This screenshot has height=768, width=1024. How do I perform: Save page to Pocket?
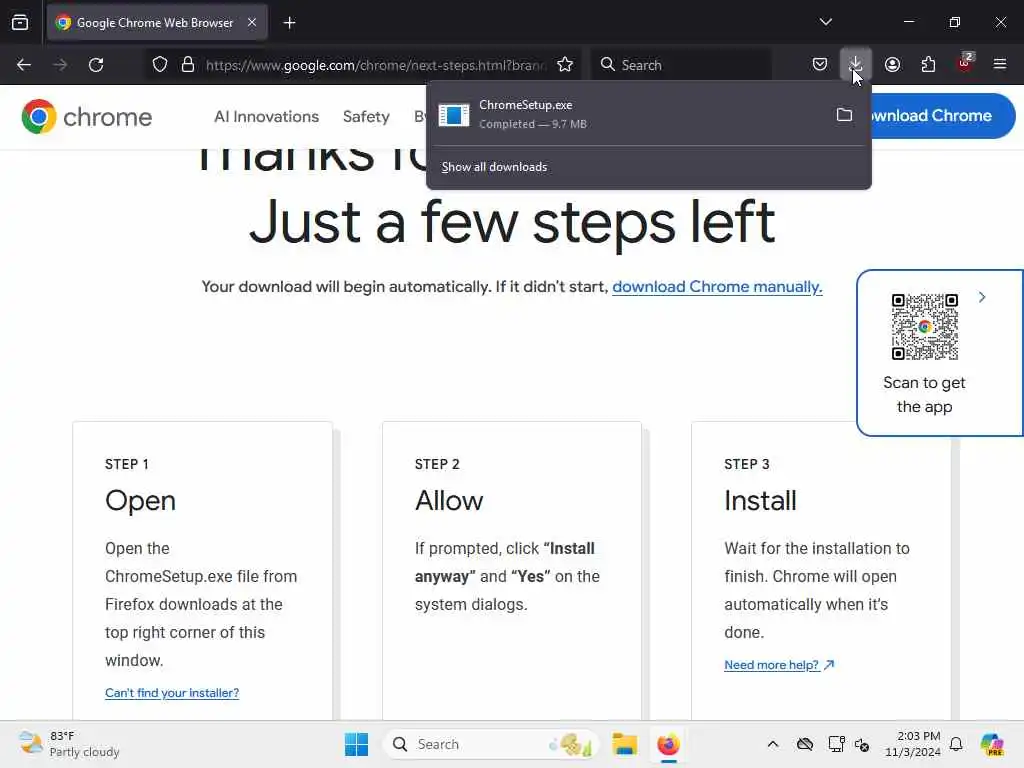point(820,65)
